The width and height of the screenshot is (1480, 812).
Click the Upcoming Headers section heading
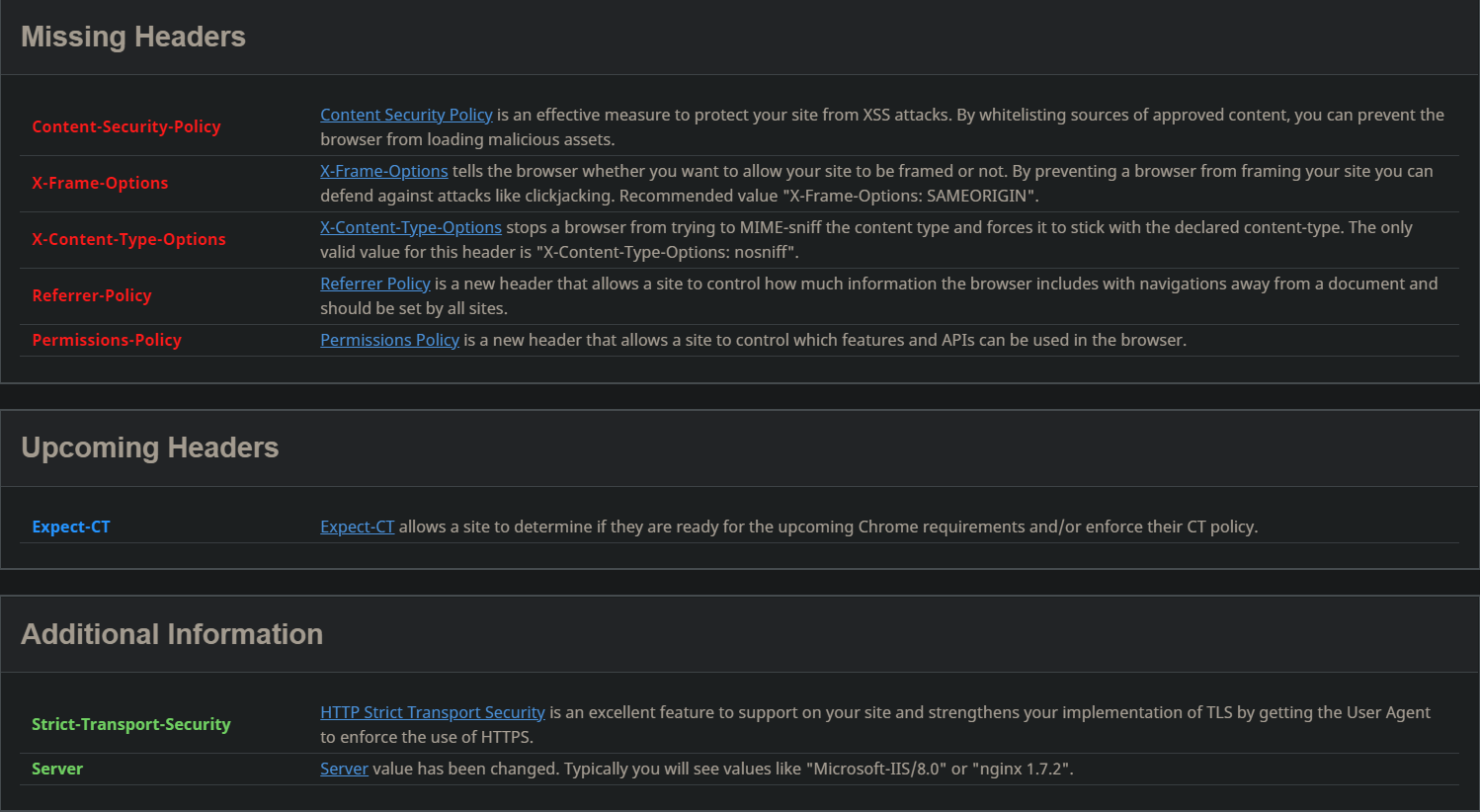click(x=149, y=447)
